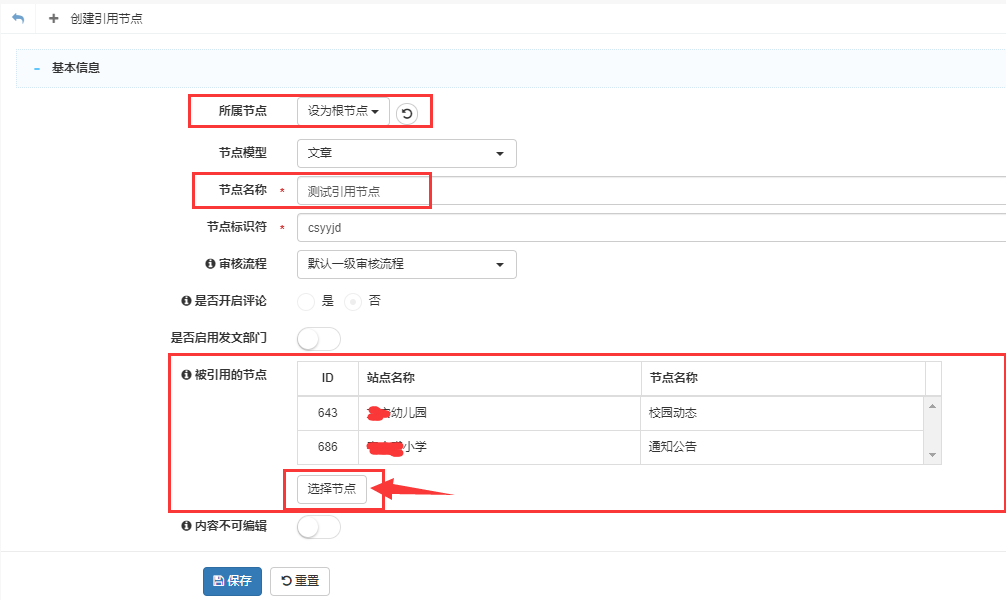Image resolution: width=1006 pixels, height=600 pixels.
Task: Open the 设为根节点 dropdown
Action: point(343,112)
